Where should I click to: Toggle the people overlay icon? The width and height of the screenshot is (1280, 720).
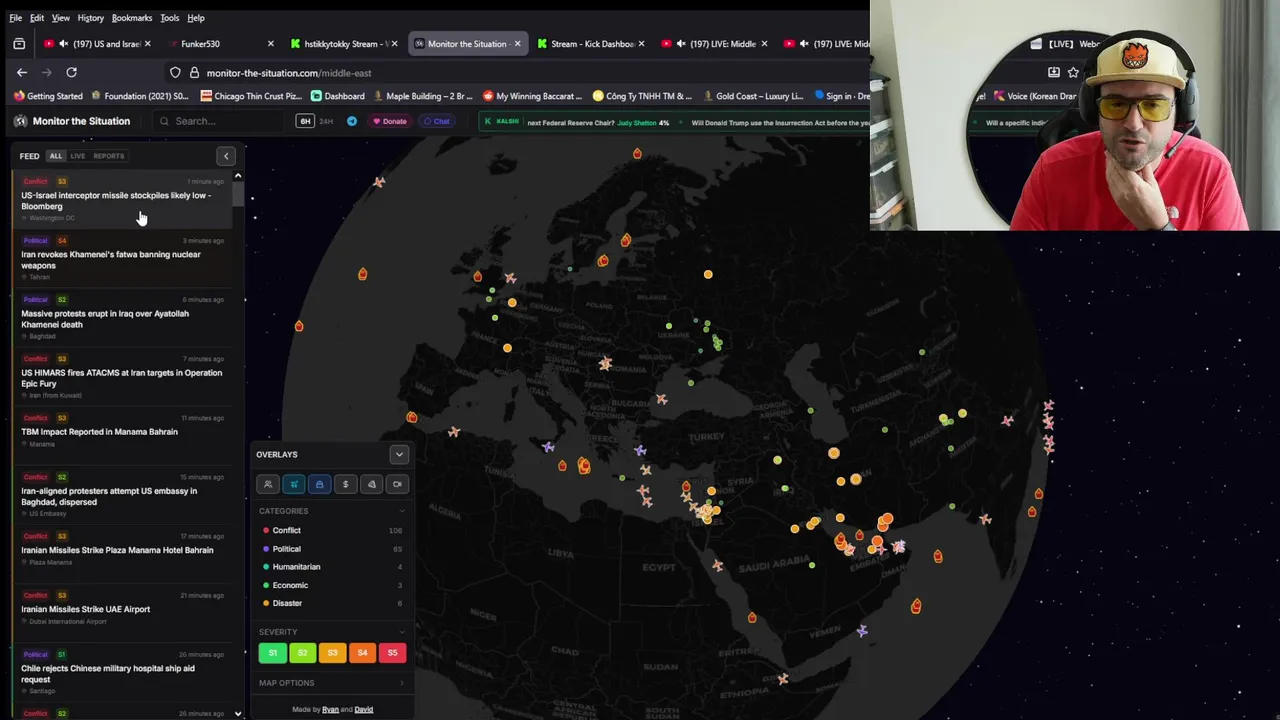[x=268, y=484]
